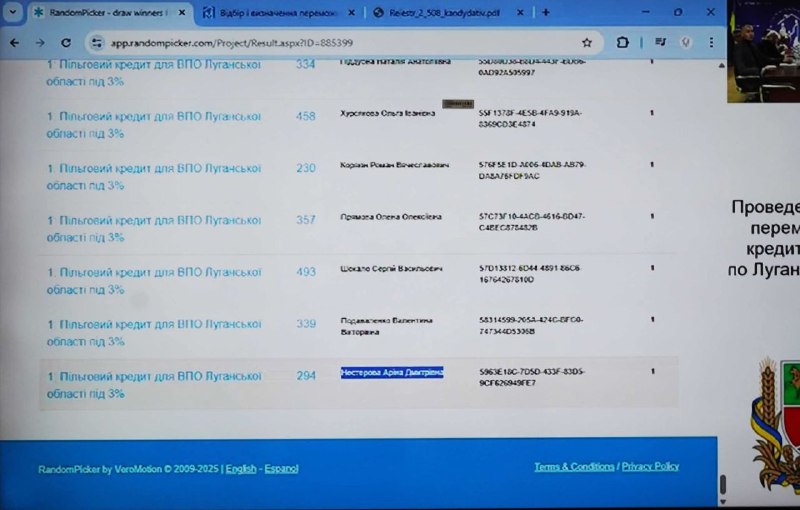Screen dimensions: 800x510
Task: Open the browser extensions puzzle icon
Action: pos(623,43)
